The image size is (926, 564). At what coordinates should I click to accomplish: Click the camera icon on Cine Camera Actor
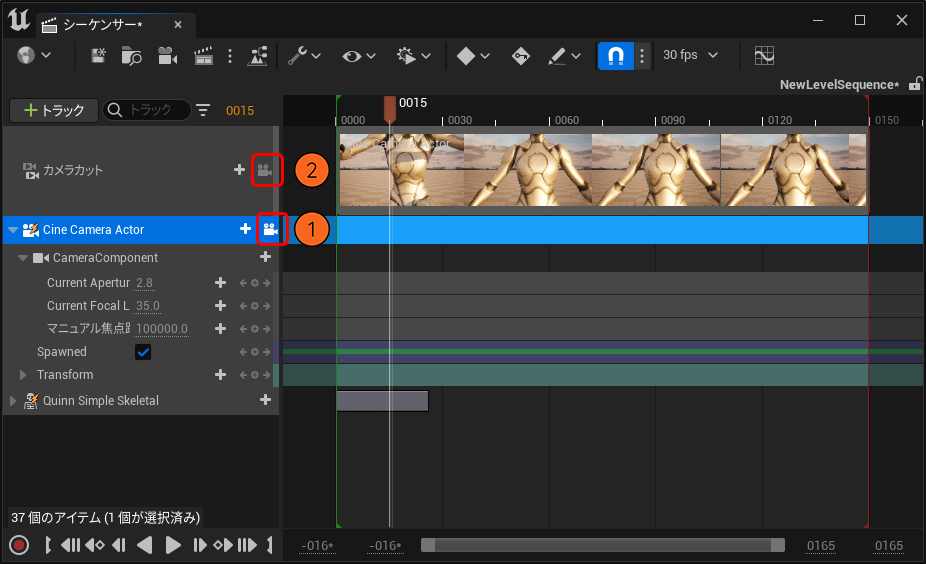point(268,230)
